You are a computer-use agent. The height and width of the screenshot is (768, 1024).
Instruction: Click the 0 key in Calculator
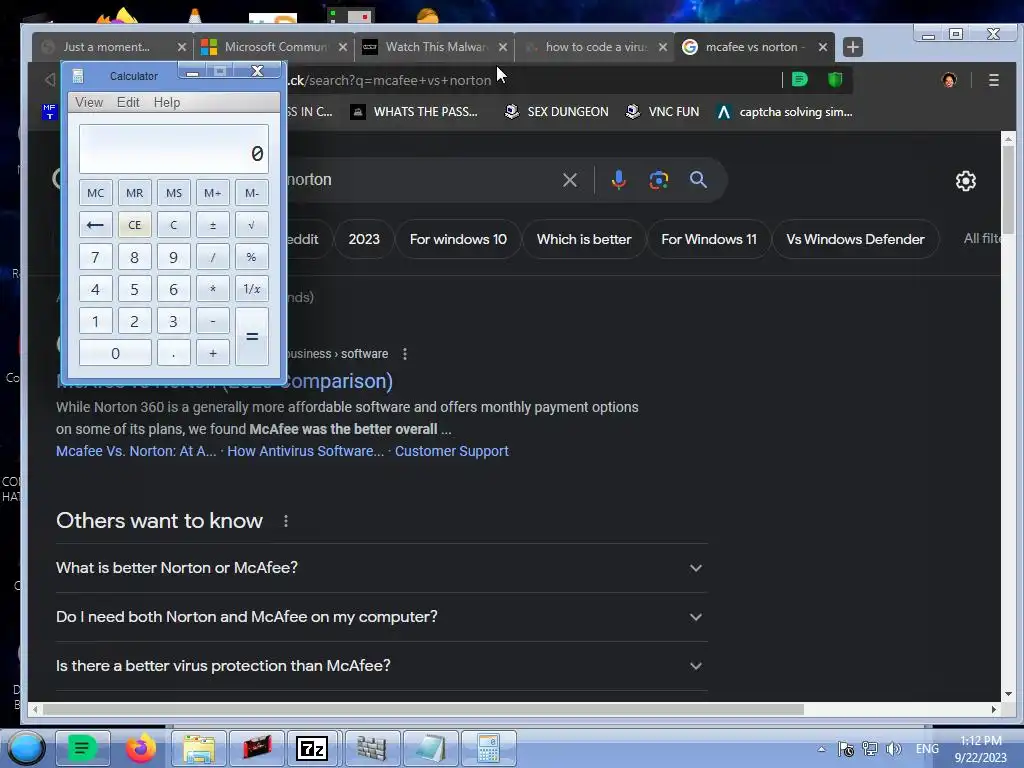115,353
